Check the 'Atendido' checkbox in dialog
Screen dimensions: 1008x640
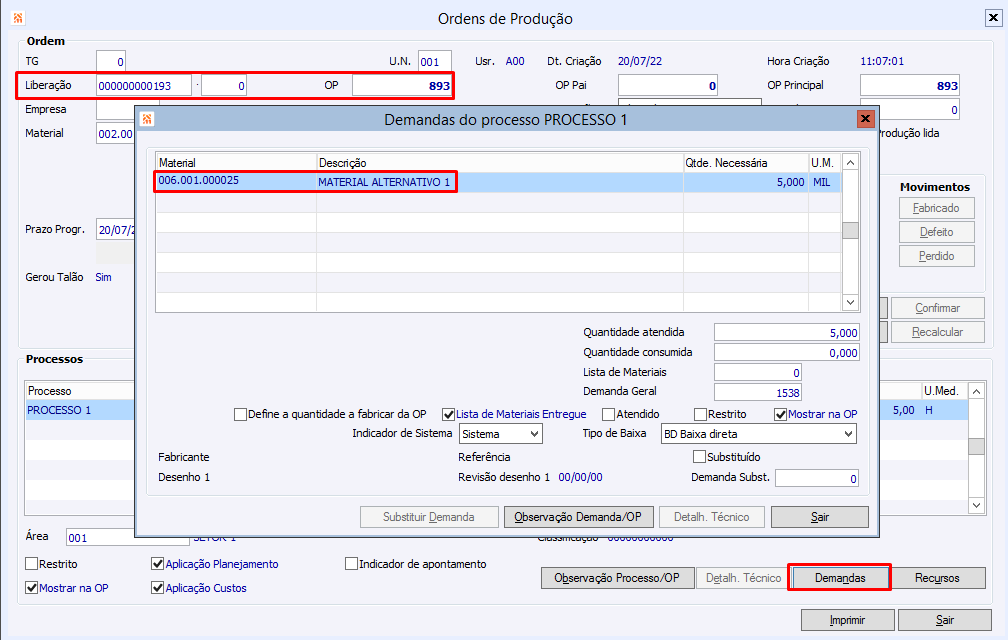(608, 414)
